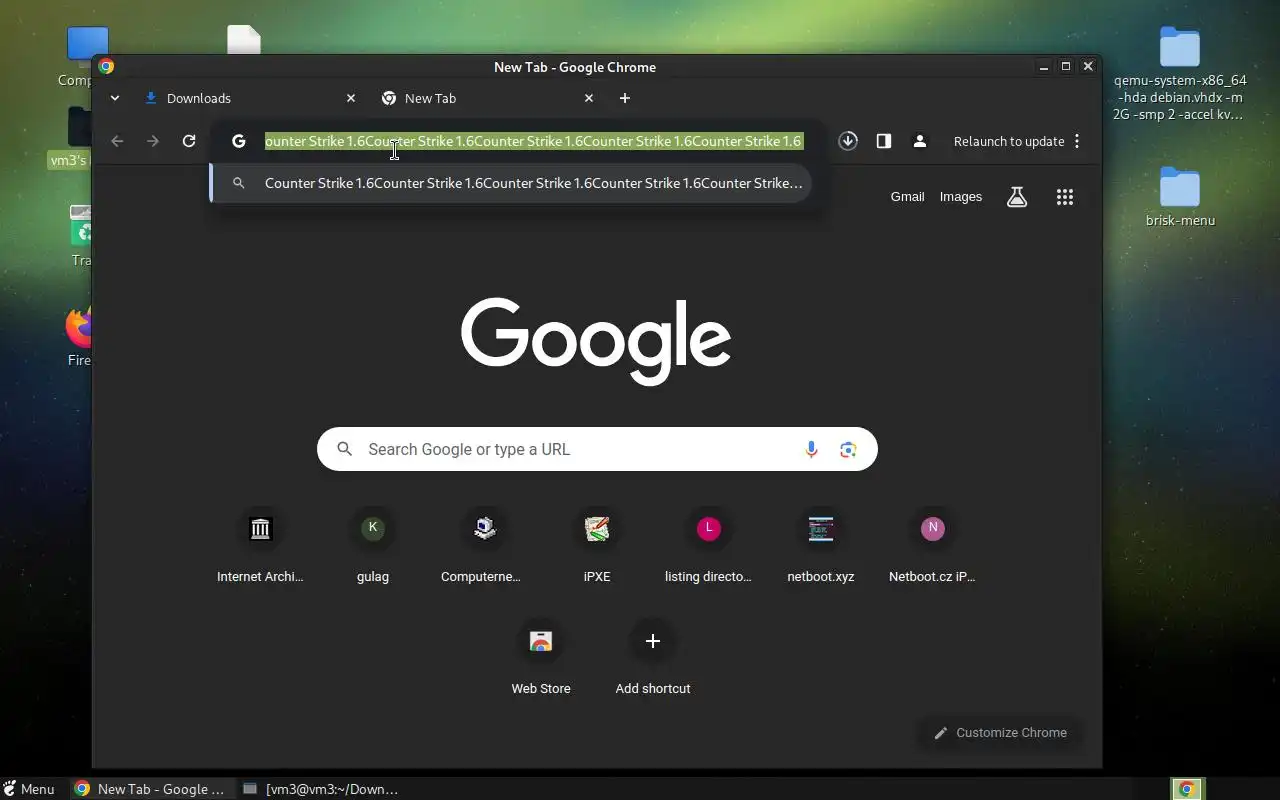Open Chrome's three-dot menu
This screenshot has height=800, width=1280.
pos(1077,141)
